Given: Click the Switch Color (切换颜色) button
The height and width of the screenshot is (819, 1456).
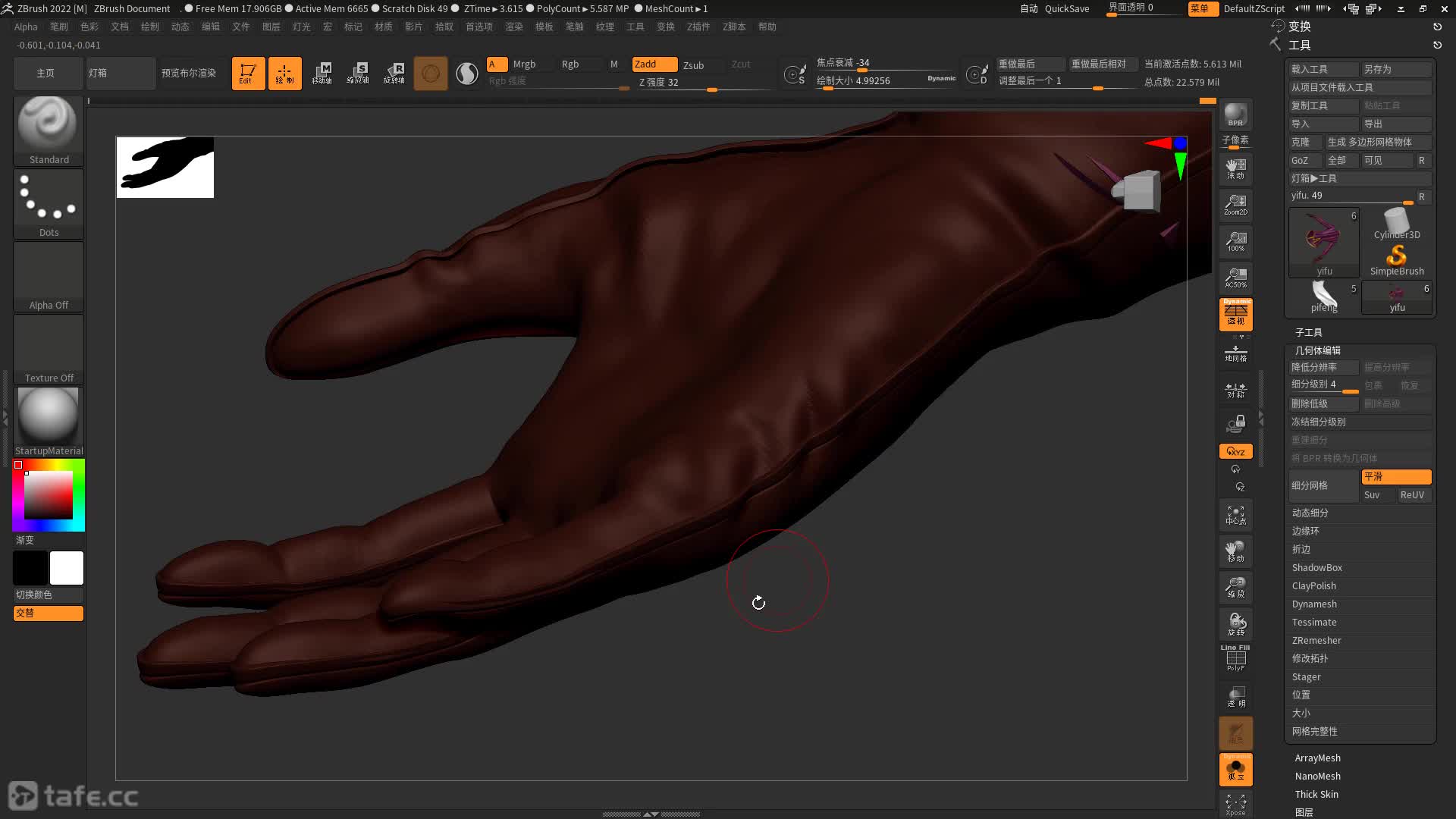Looking at the screenshot, I should 49,595.
